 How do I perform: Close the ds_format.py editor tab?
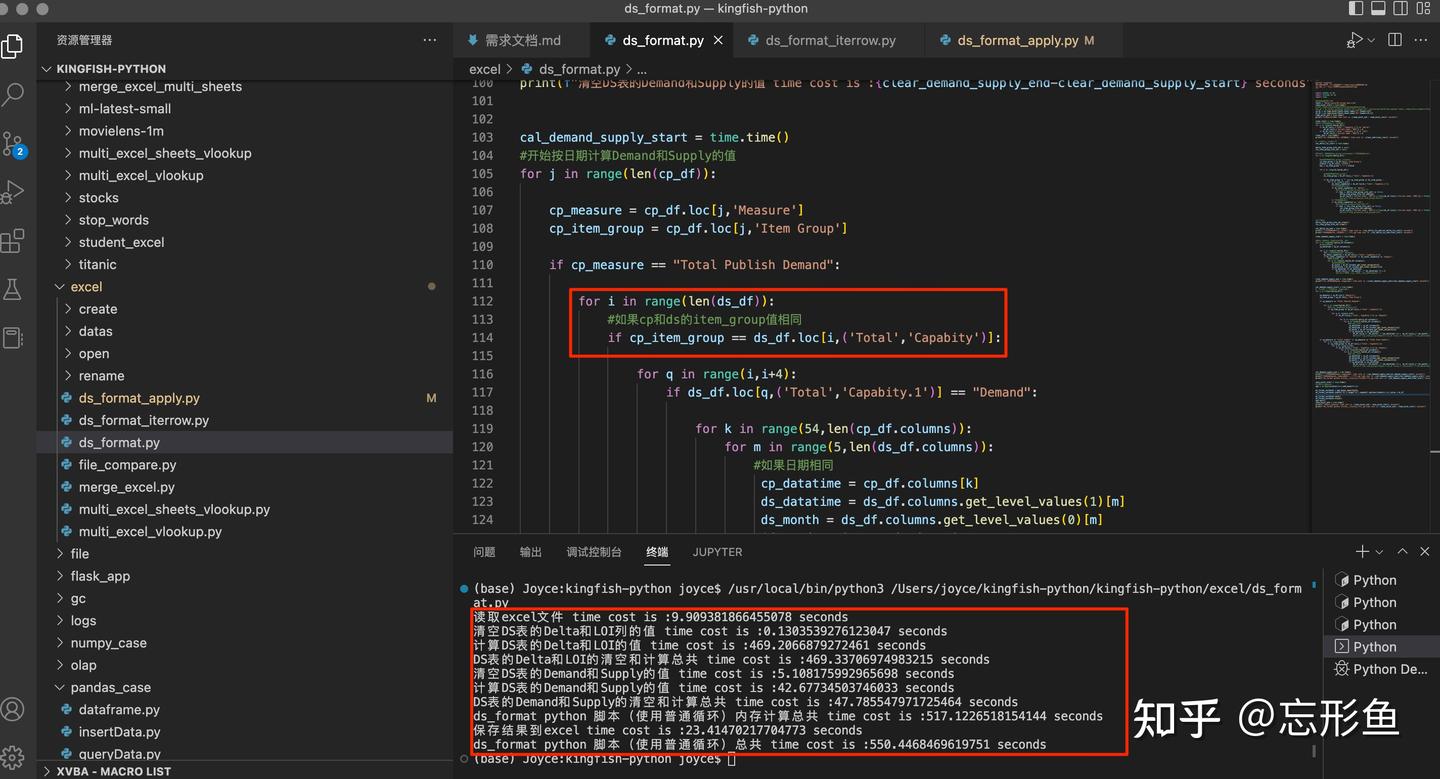718,40
